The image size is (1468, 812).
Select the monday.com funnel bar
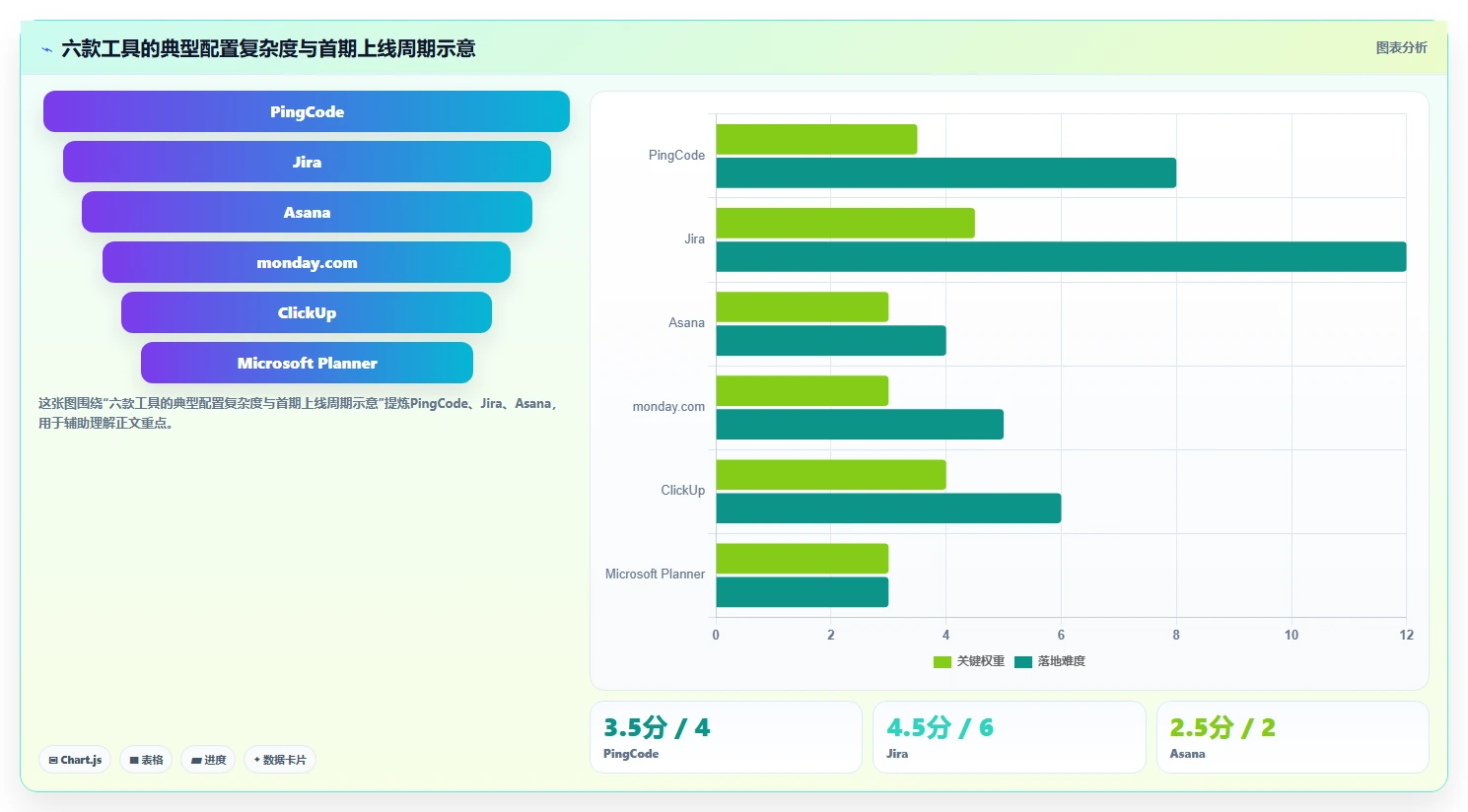tap(307, 262)
